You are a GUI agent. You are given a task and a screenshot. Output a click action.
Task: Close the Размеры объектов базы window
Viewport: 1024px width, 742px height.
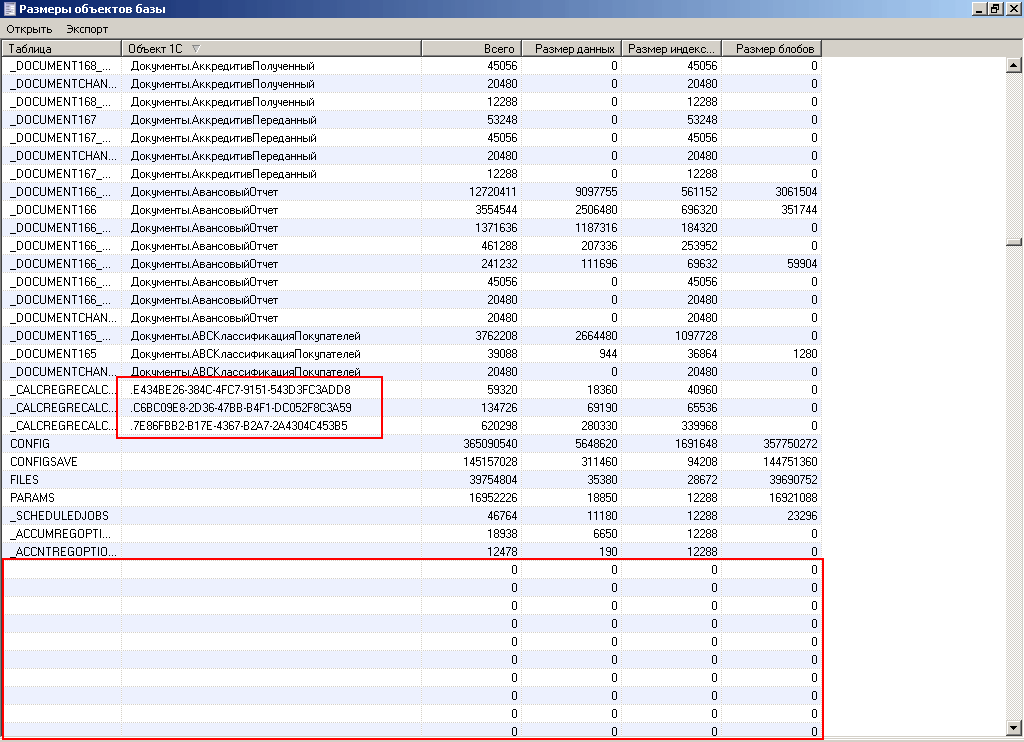click(1014, 8)
